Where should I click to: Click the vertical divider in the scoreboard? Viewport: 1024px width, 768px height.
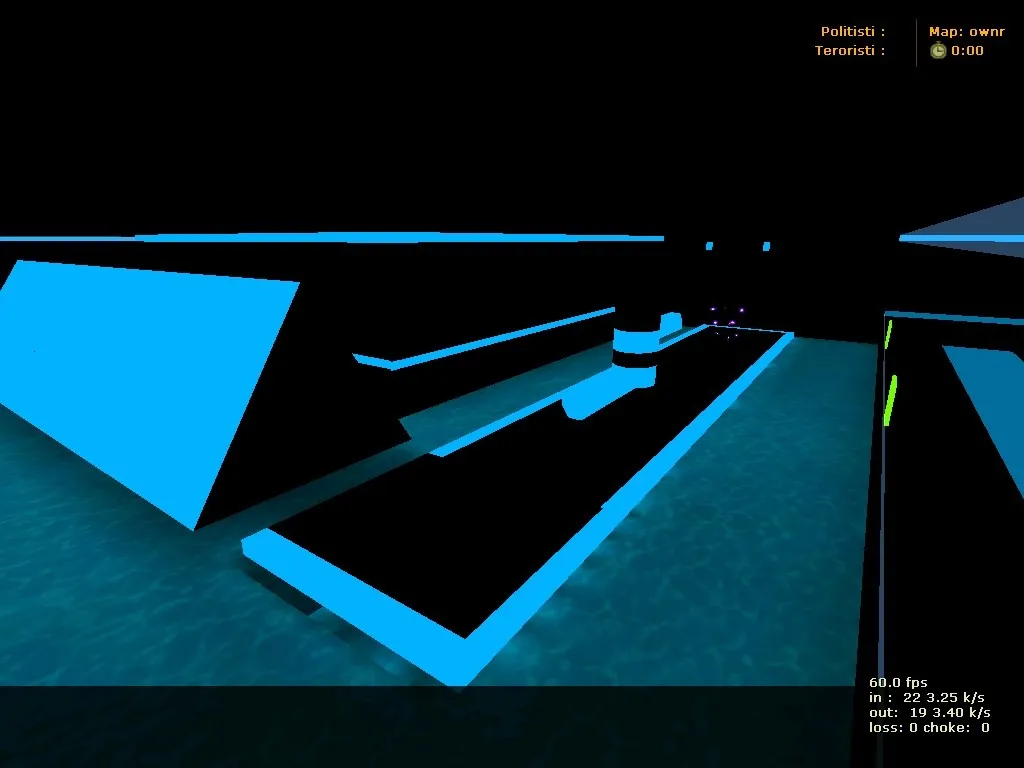coord(916,42)
